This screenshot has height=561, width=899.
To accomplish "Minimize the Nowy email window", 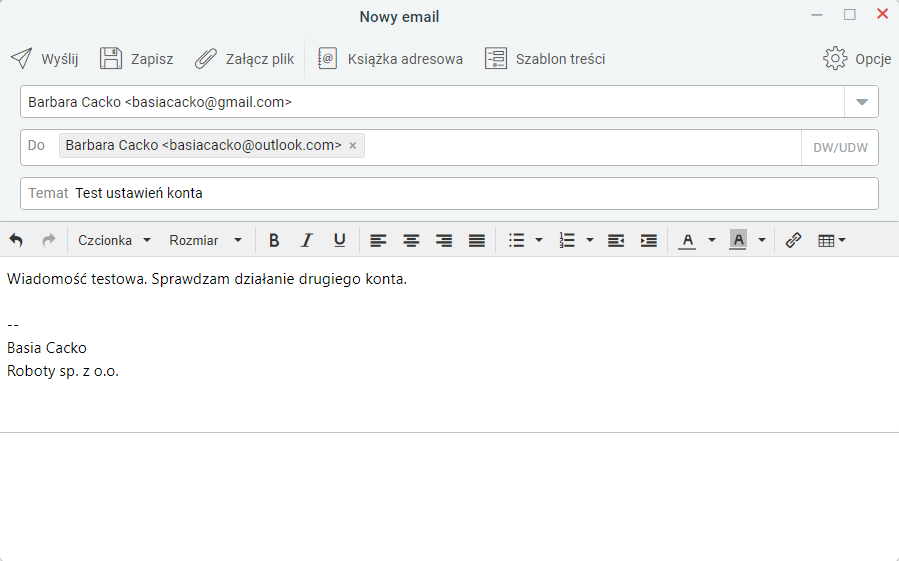I will pos(817,15).
